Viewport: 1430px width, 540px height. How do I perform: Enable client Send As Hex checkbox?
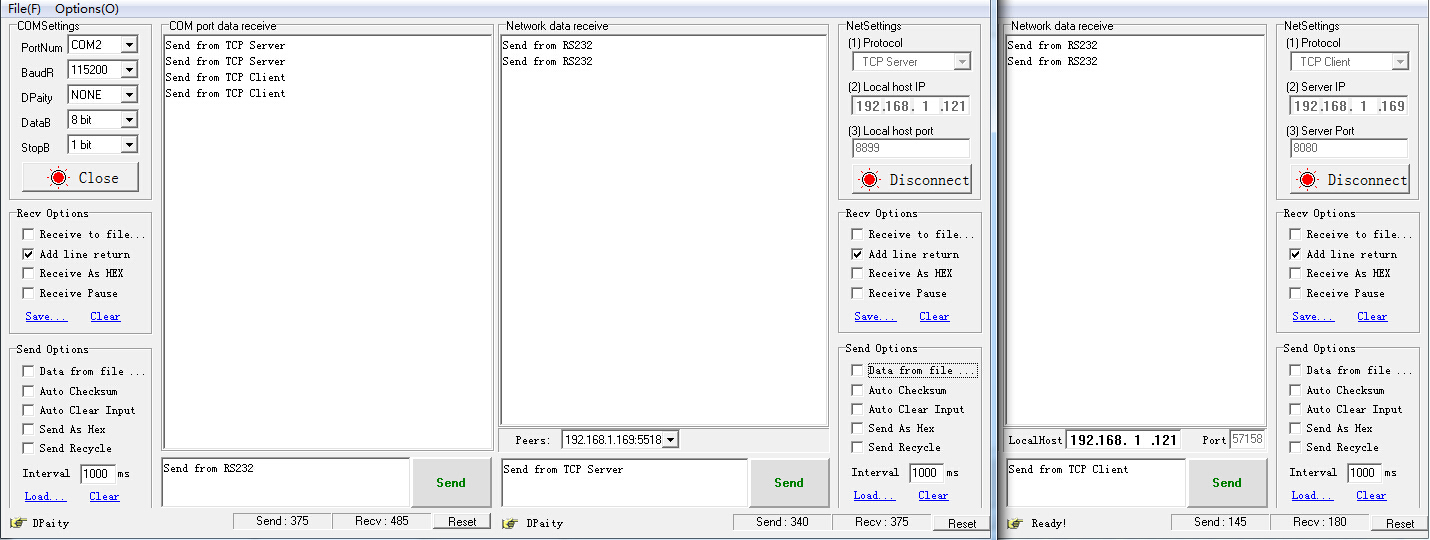(x=1295, y=428)
